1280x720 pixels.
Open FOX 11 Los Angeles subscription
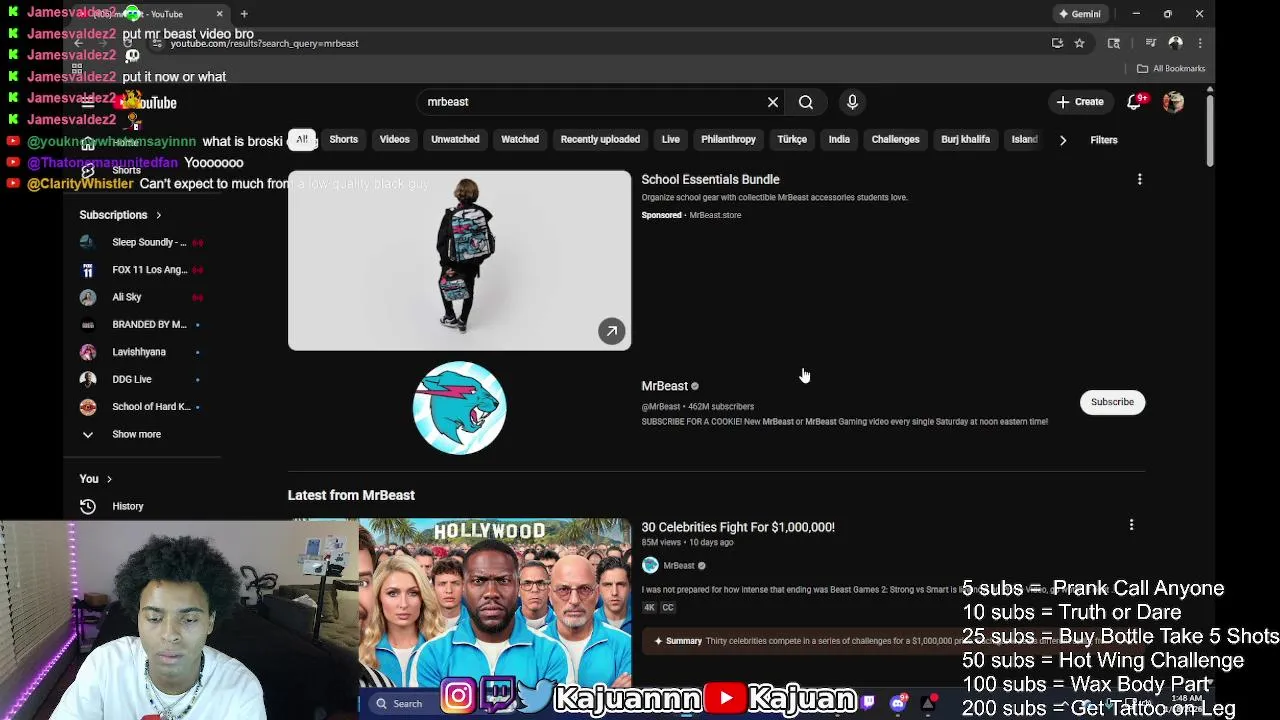[140, 270]
